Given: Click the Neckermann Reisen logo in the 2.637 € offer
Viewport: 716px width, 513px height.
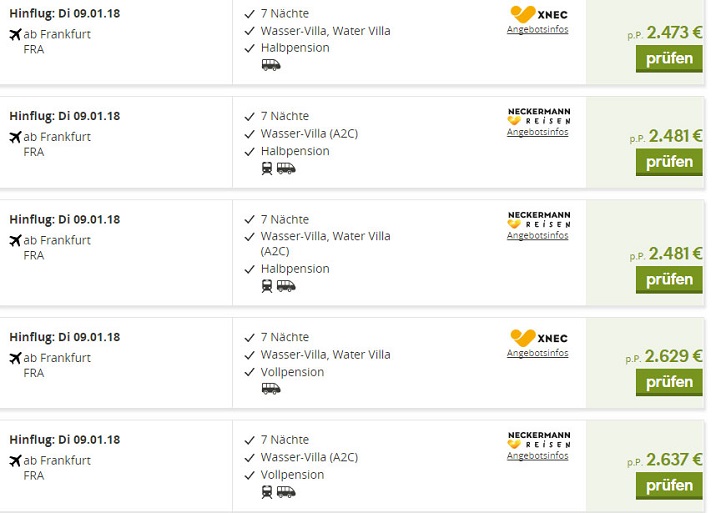Looking at the screenshot, I should click(x=538, y=440).
